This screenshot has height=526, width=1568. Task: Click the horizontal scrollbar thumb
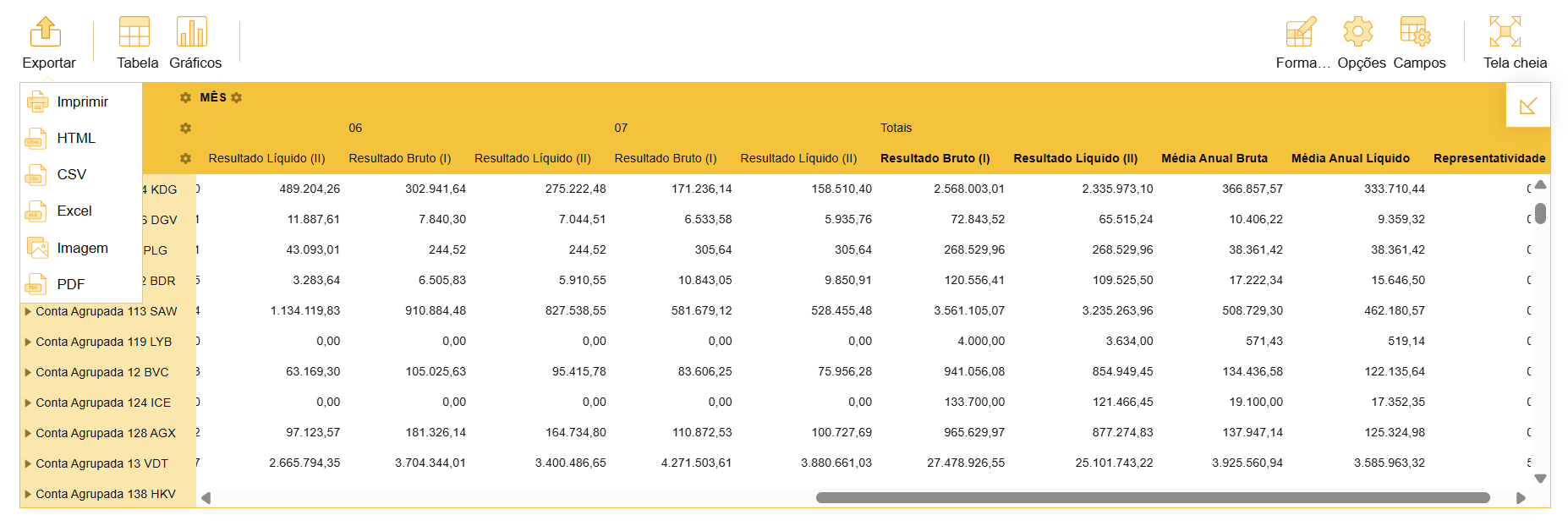point(1153,498)
